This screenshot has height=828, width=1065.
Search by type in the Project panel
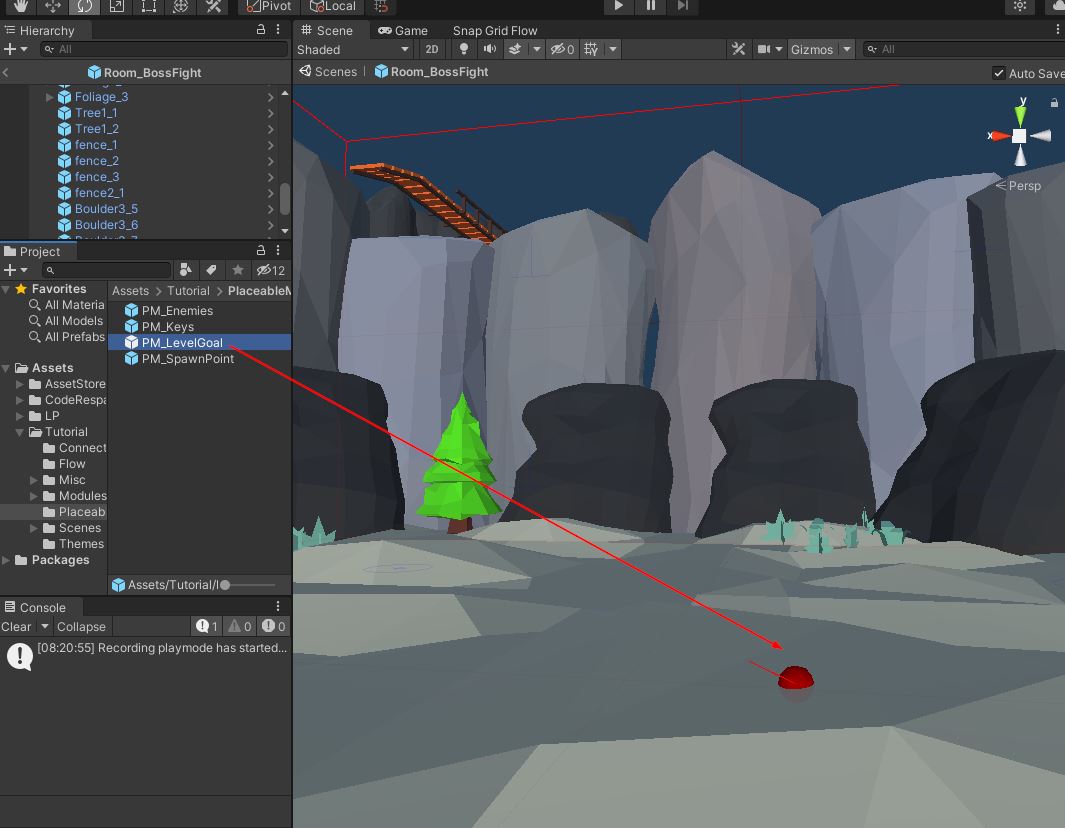(185, 270)
